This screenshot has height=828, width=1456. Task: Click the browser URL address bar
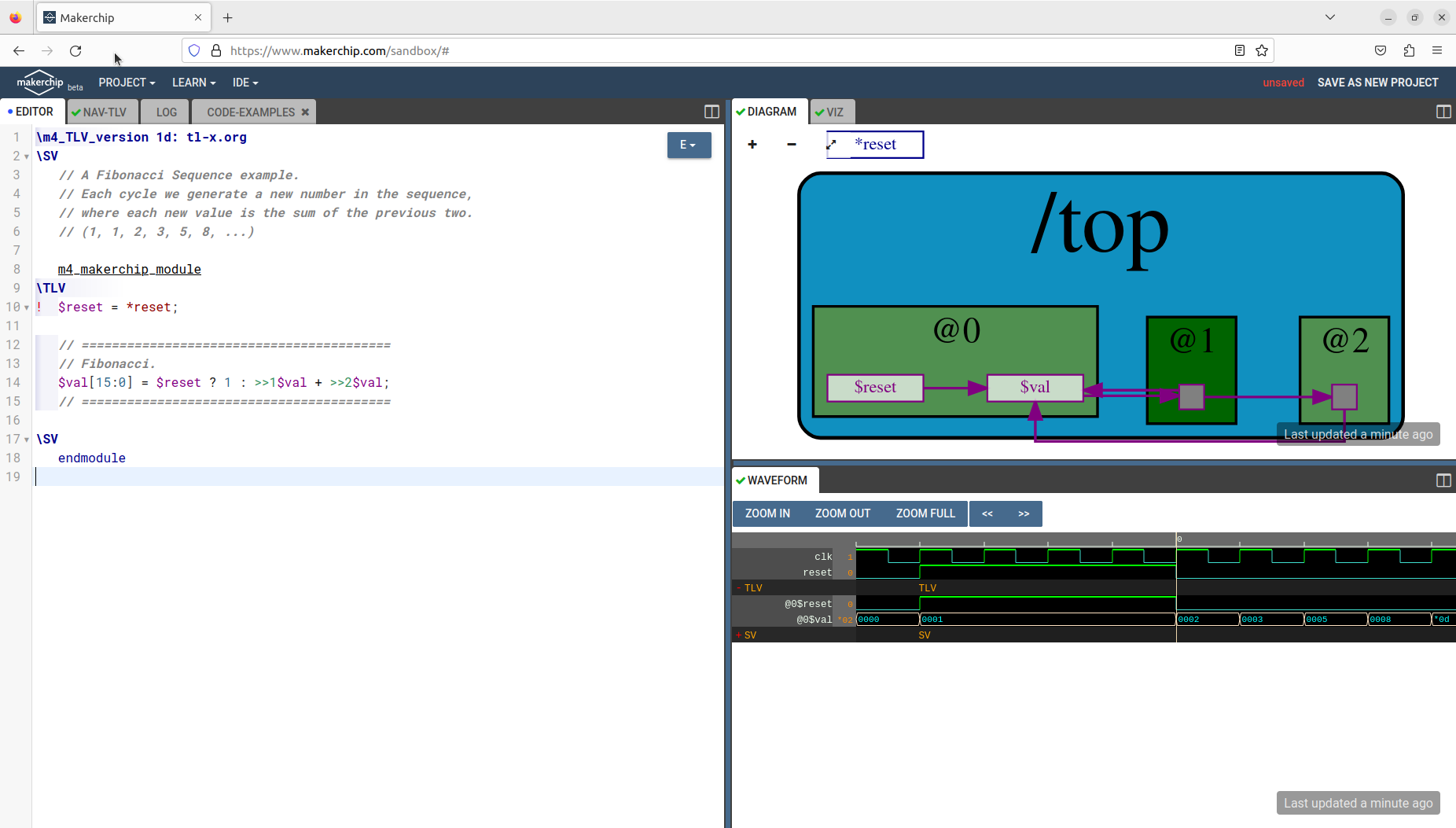pyautogui.click(x=727, y=50)
